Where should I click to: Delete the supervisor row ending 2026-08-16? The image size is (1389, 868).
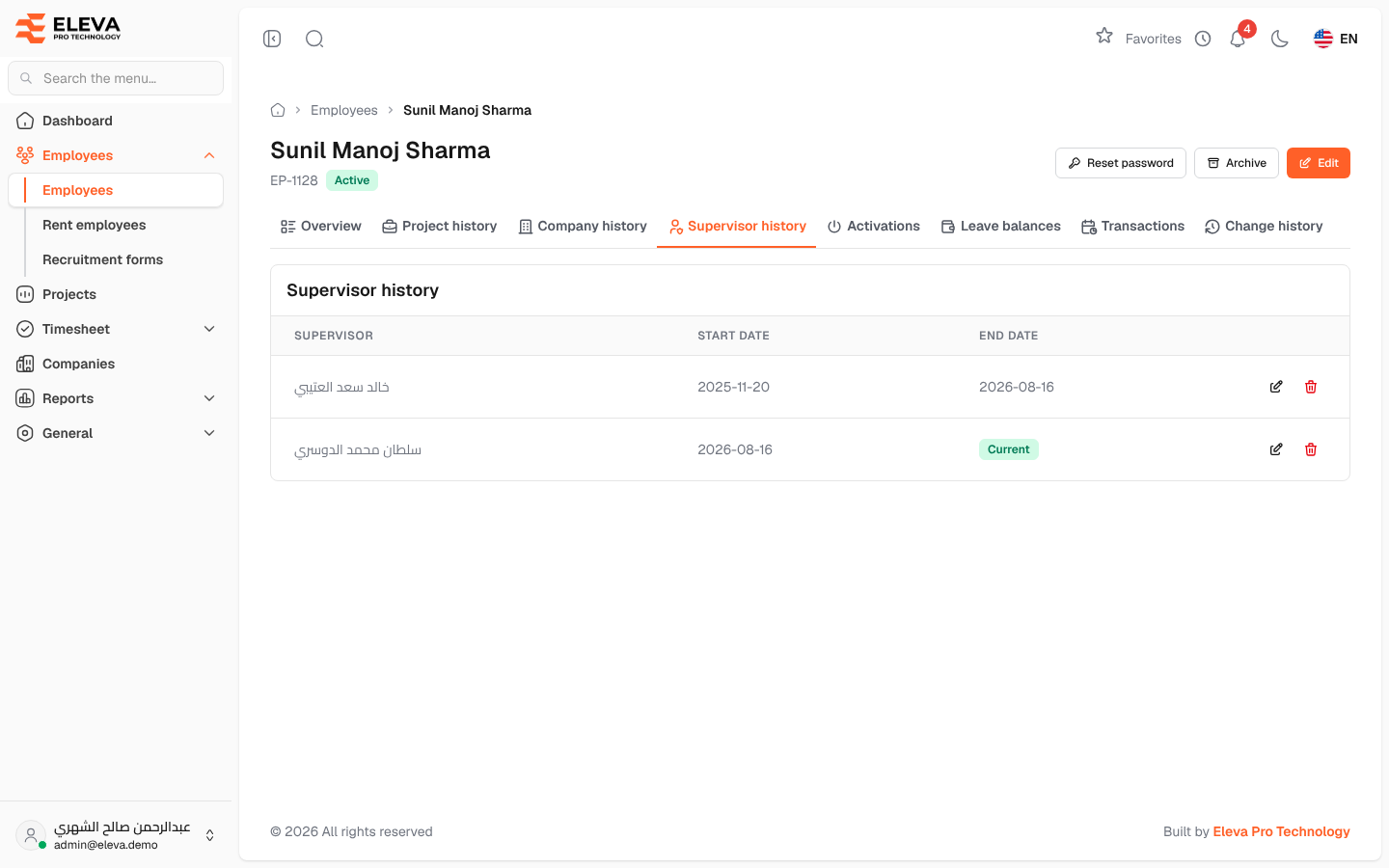tap(1311, 387)
